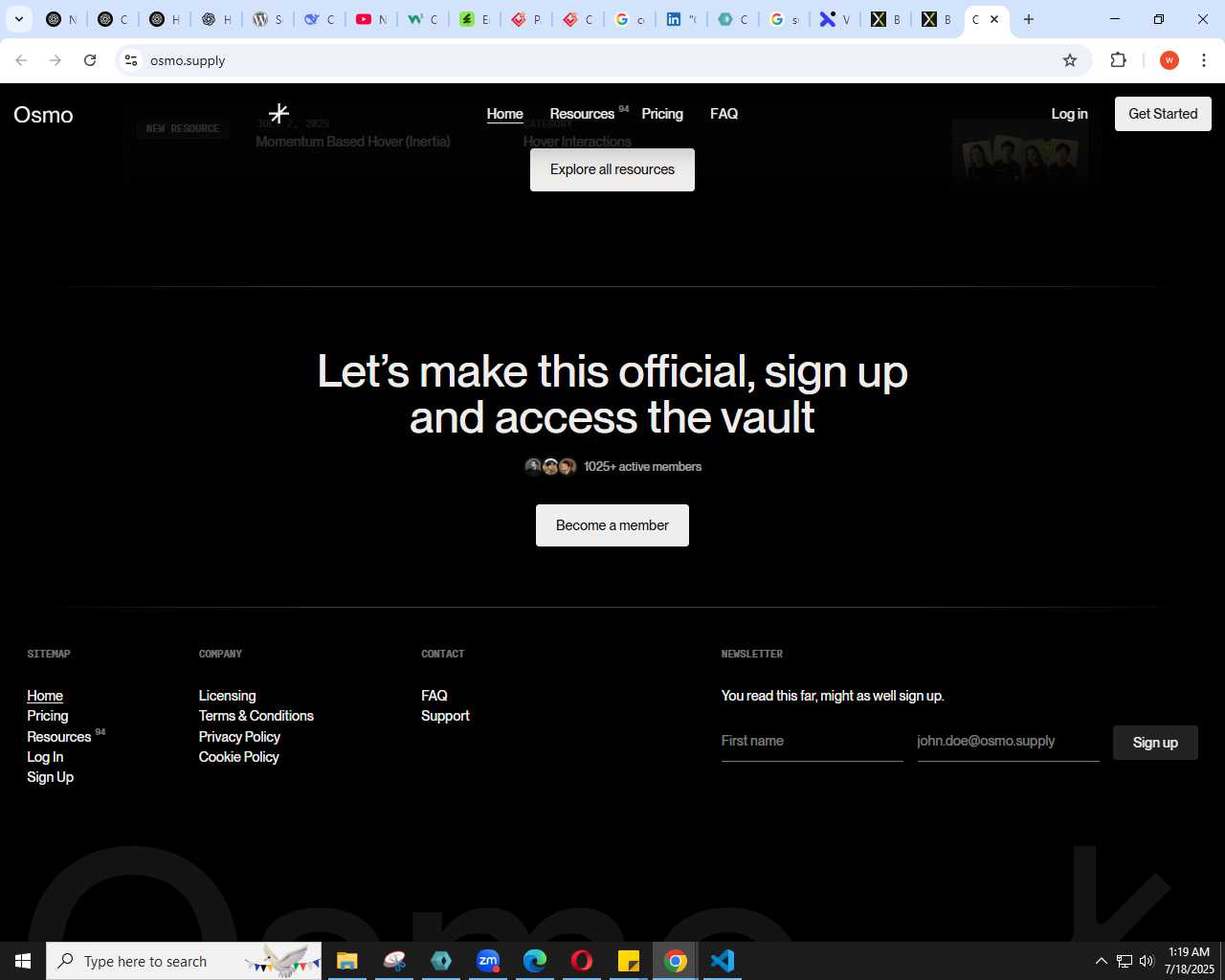Click Log in in the header

click(1069, 114)
